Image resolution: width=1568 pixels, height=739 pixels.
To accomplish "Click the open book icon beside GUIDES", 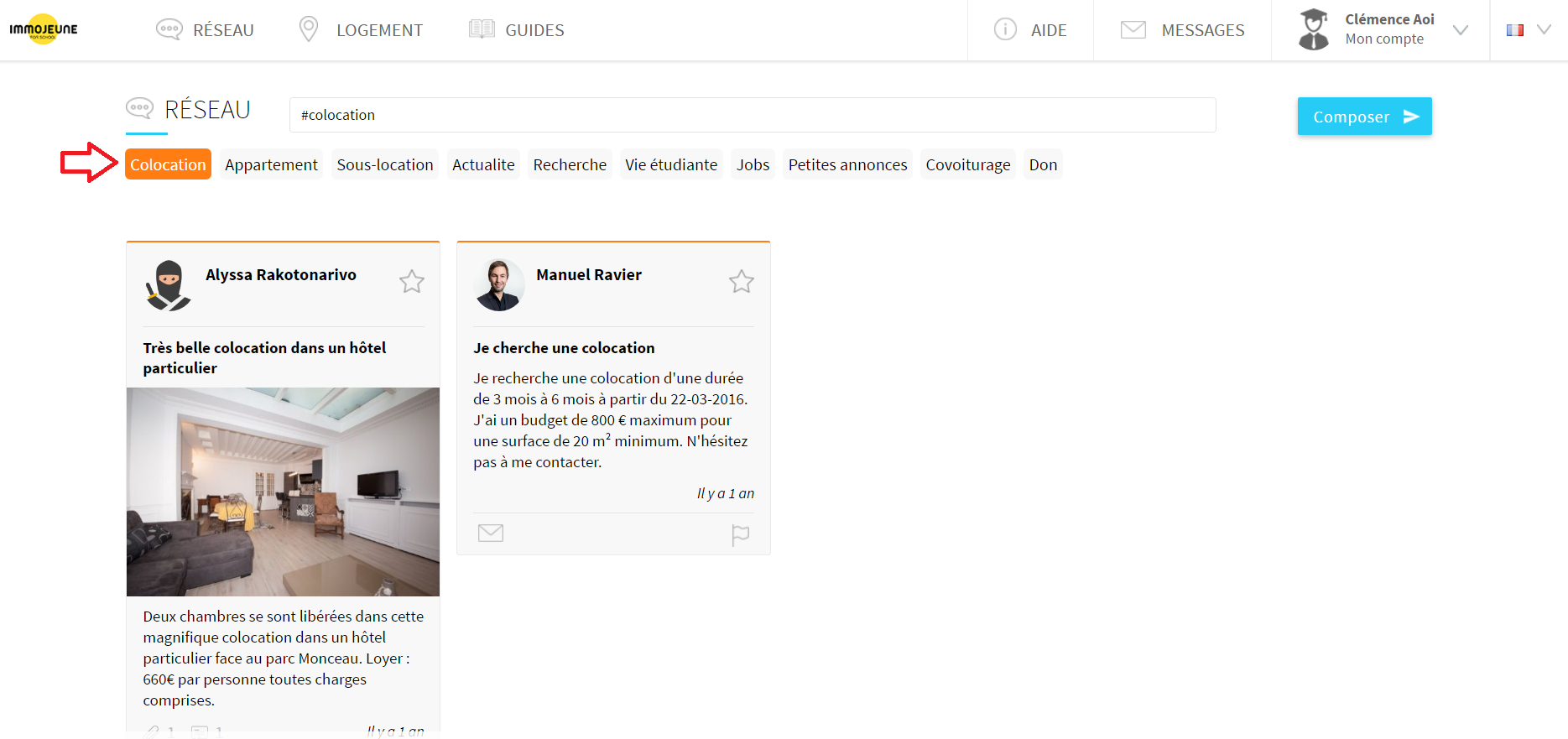I will (482, 29).
